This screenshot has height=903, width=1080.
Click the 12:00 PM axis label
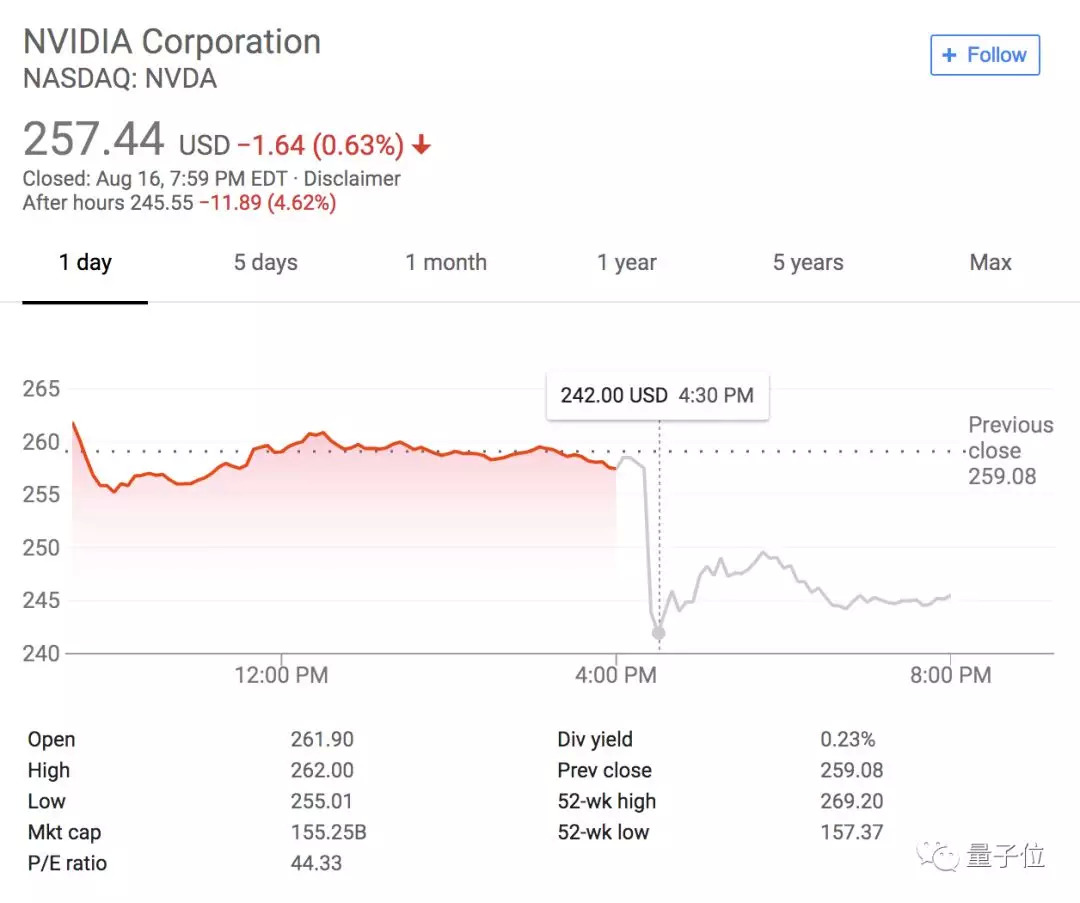(x=281, y=675)
